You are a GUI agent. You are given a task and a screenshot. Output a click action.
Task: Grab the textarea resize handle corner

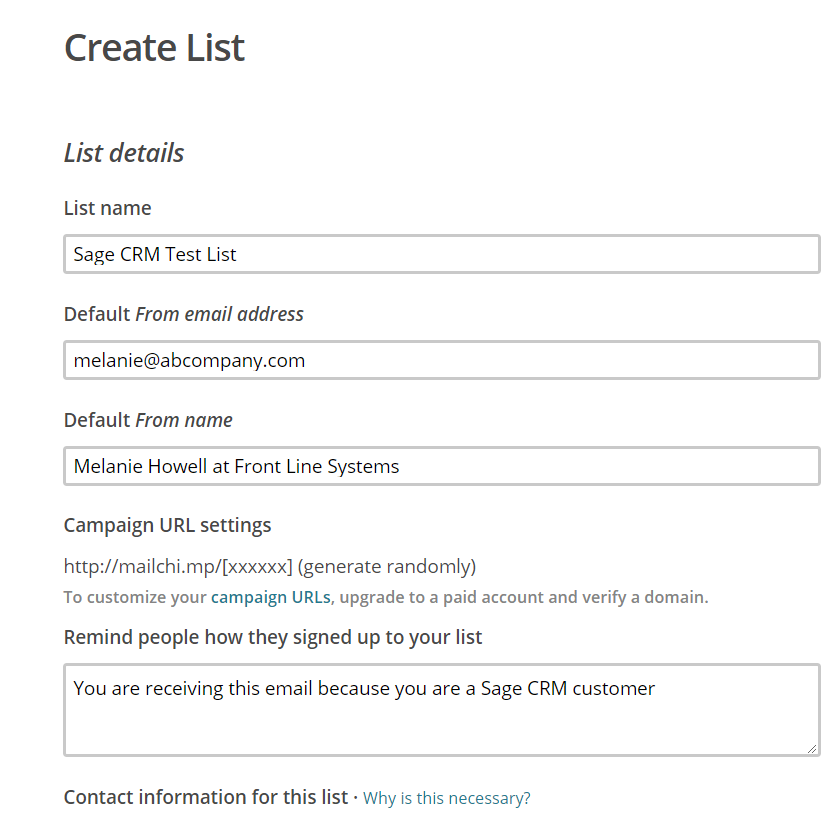coord(812,749)
